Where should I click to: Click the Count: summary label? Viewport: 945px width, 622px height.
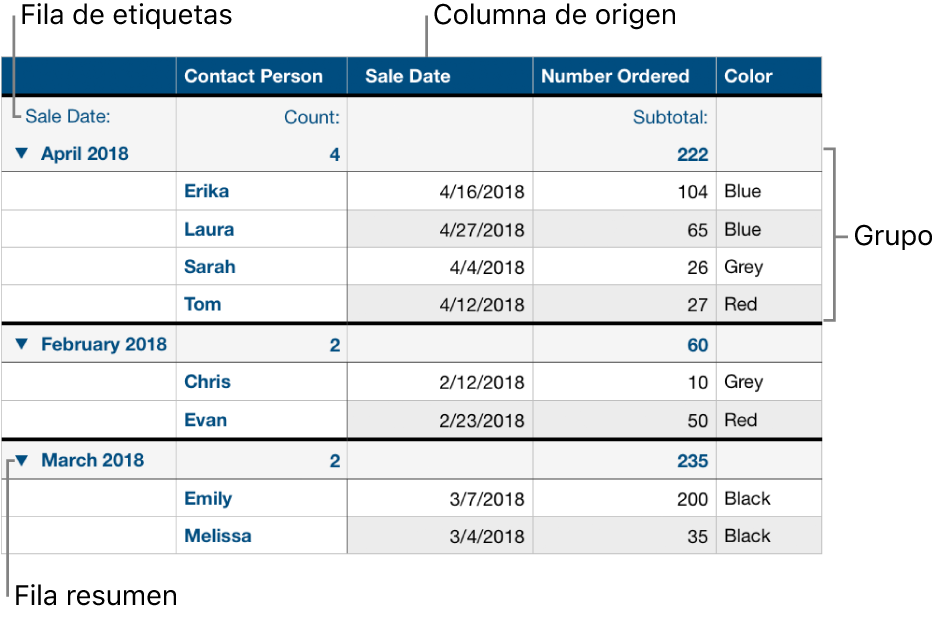310,116
